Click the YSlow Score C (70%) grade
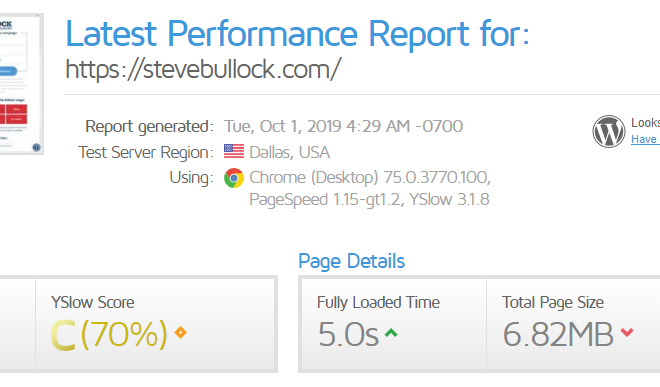660x387 pixels. 109,334
